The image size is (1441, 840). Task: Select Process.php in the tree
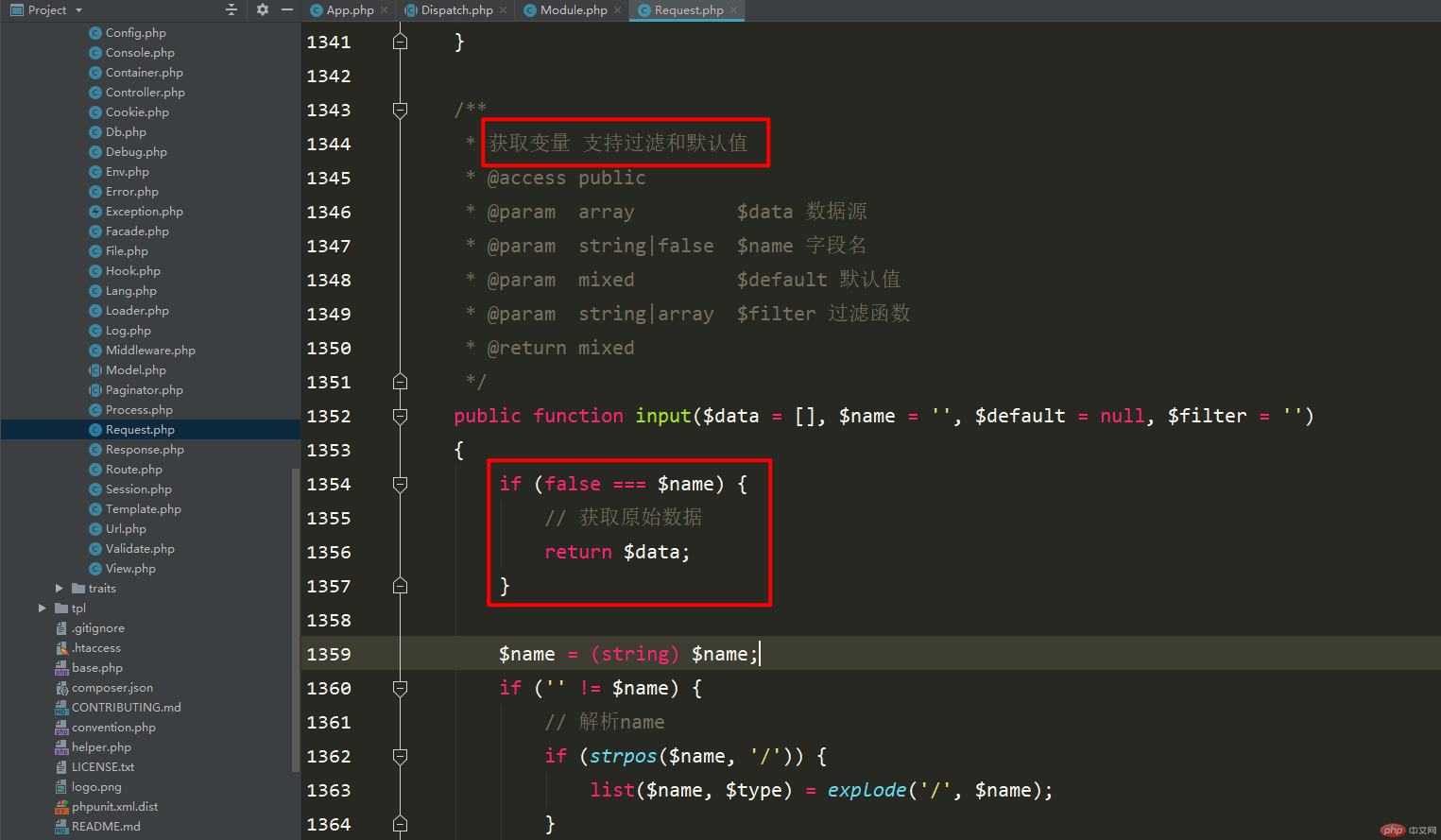point(139,410)
